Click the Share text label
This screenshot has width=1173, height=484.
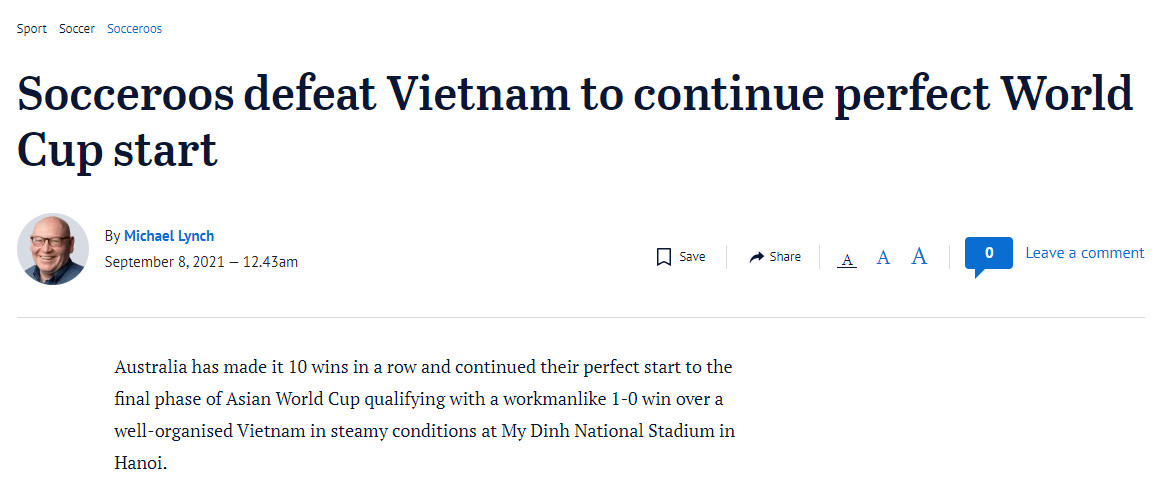[x=785, y=257]
